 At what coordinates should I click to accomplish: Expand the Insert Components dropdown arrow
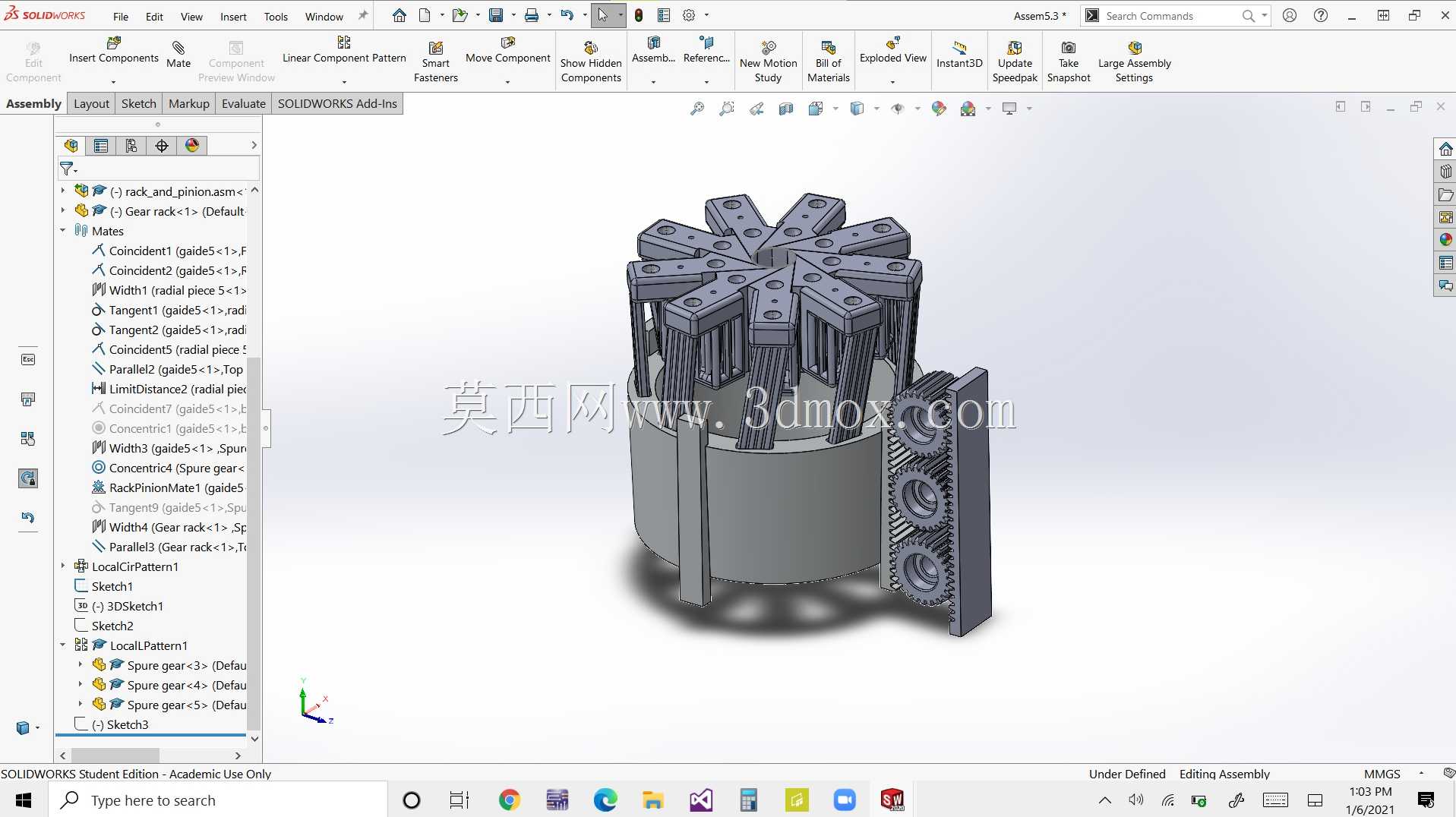113,82
